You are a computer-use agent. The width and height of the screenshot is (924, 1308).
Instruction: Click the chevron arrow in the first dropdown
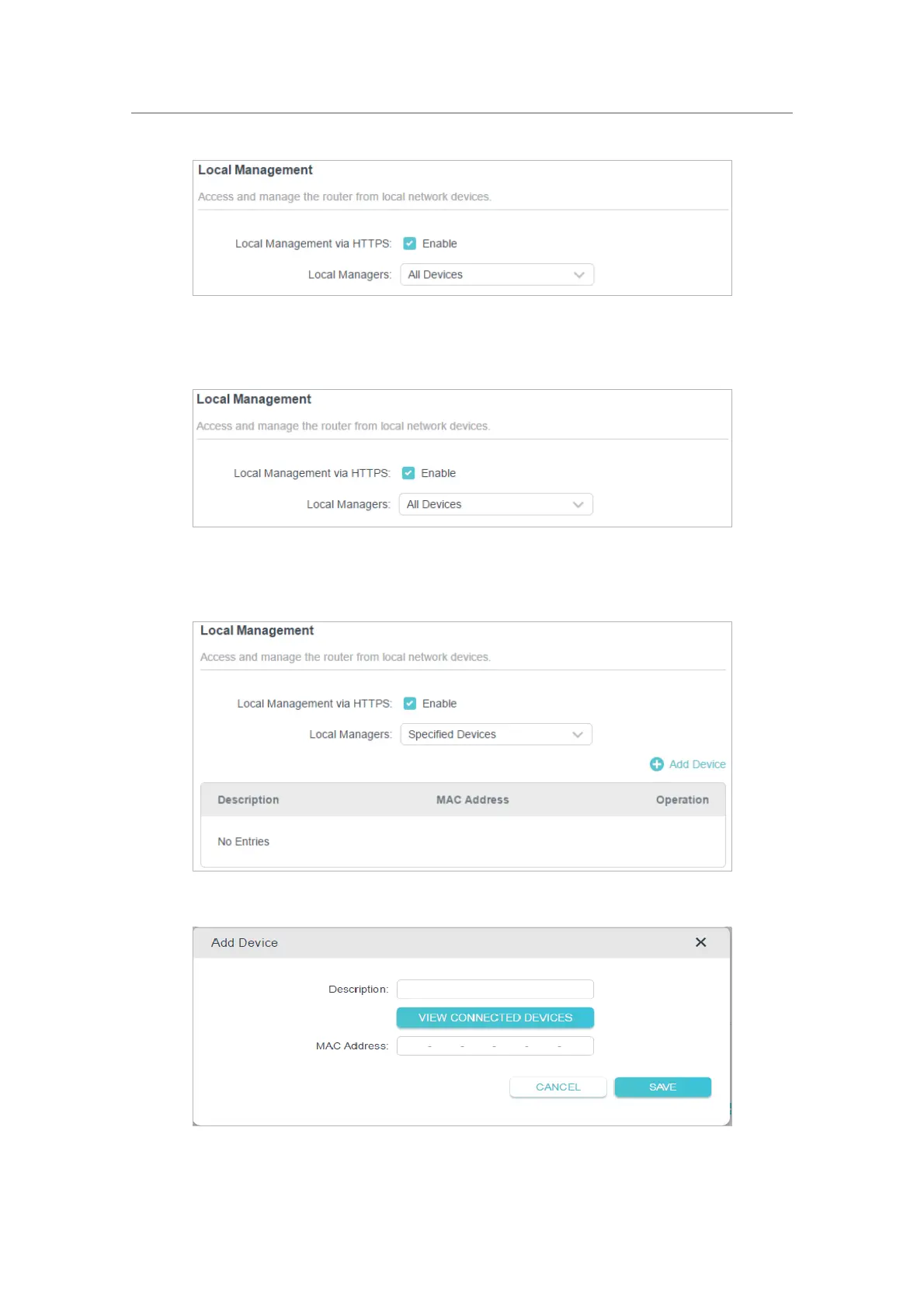(x=579, y=275)
